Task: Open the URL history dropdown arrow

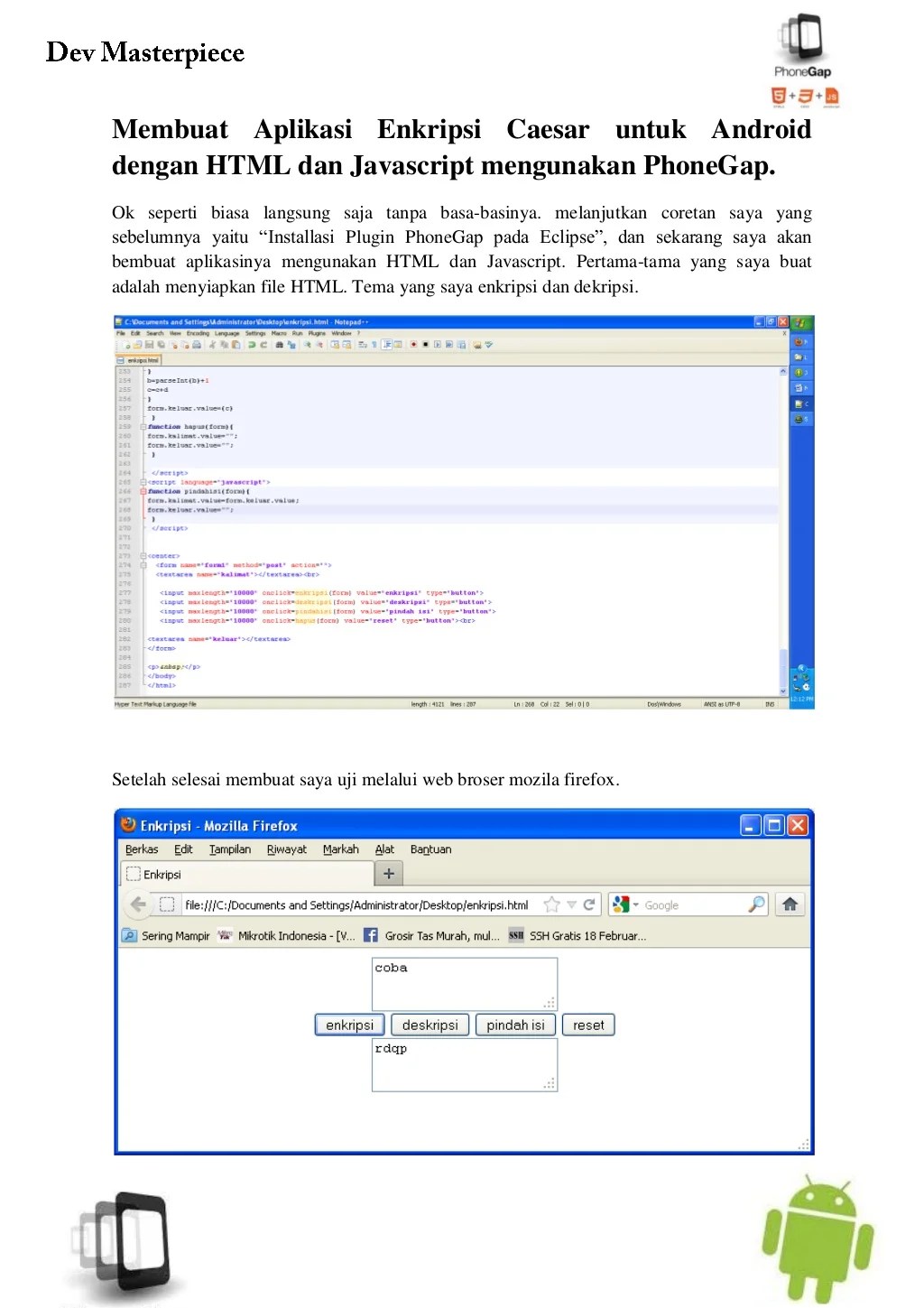Action: click(571, 904)
